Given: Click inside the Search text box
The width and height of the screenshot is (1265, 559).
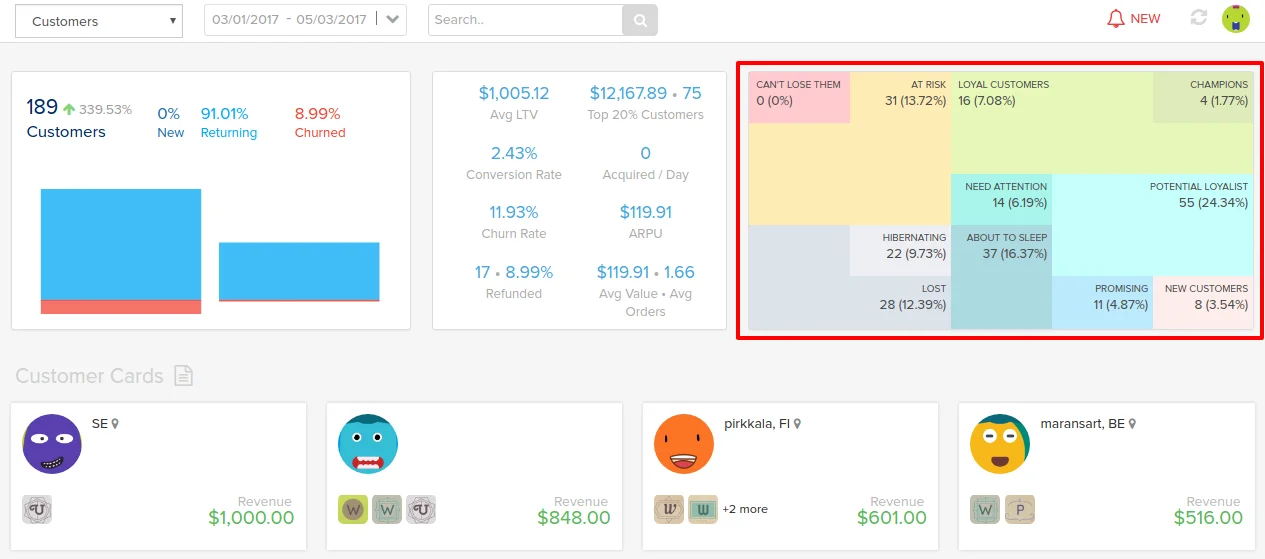Looking at the screenshot, I should point(525,20).
